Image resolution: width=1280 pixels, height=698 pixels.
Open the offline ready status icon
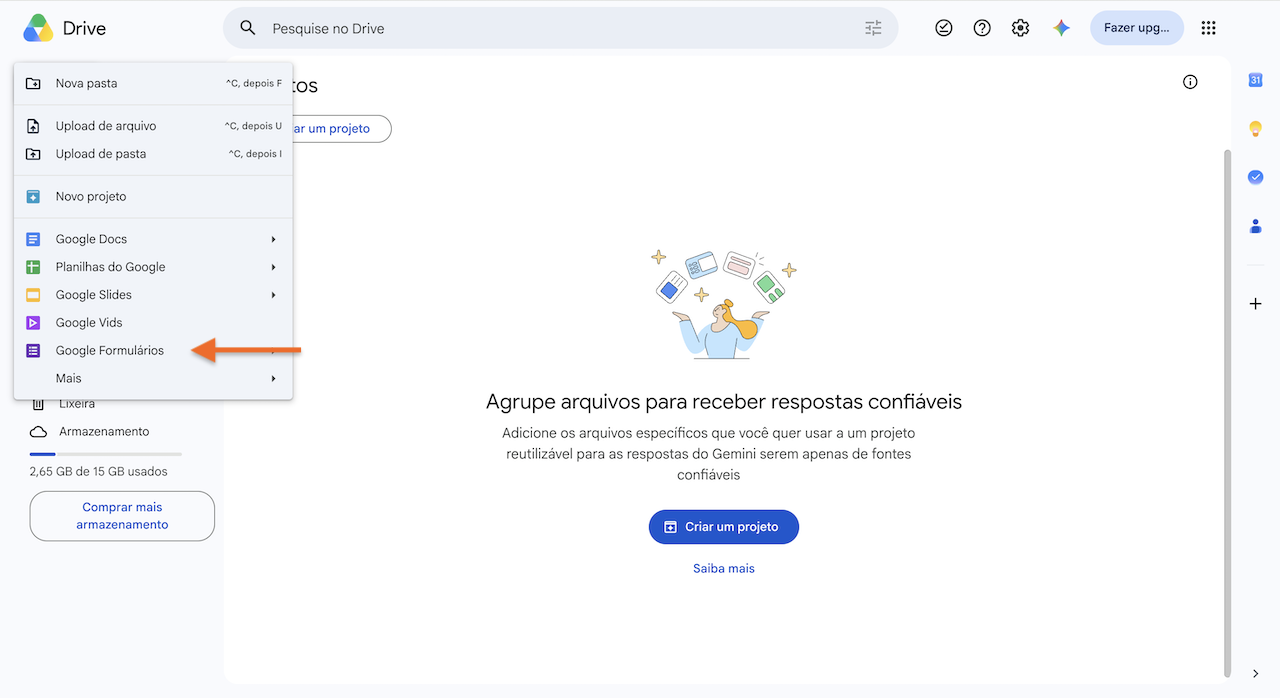coord(944,28)
